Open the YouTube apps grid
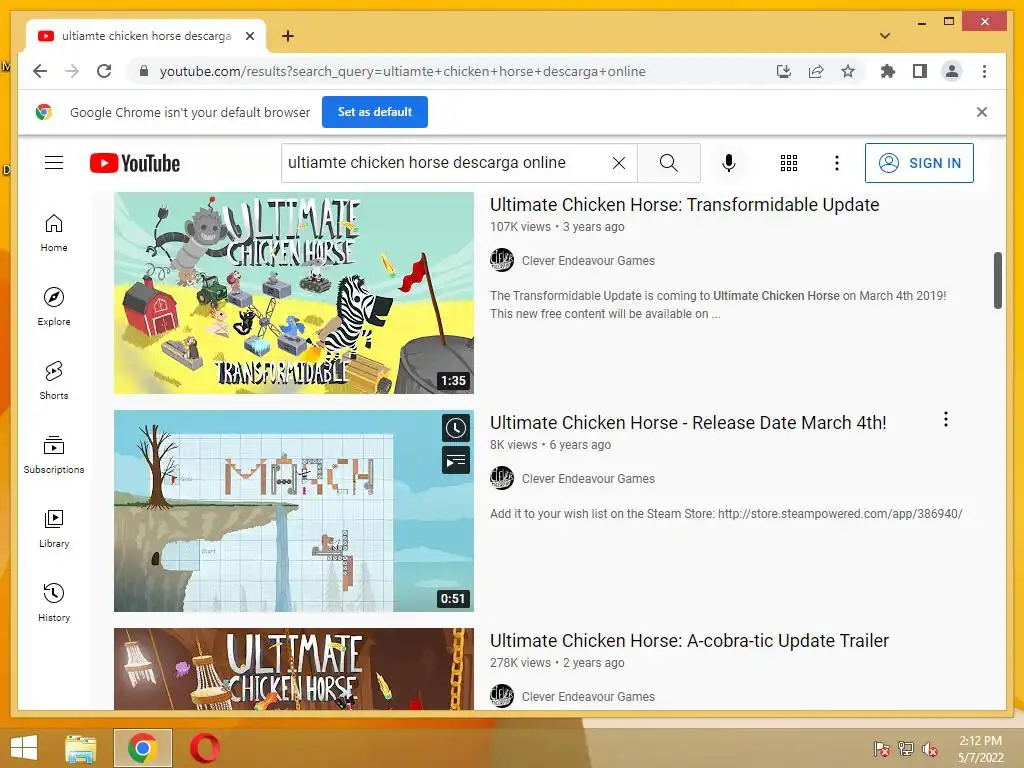1024x768 pixels. (x=789, y=163)
